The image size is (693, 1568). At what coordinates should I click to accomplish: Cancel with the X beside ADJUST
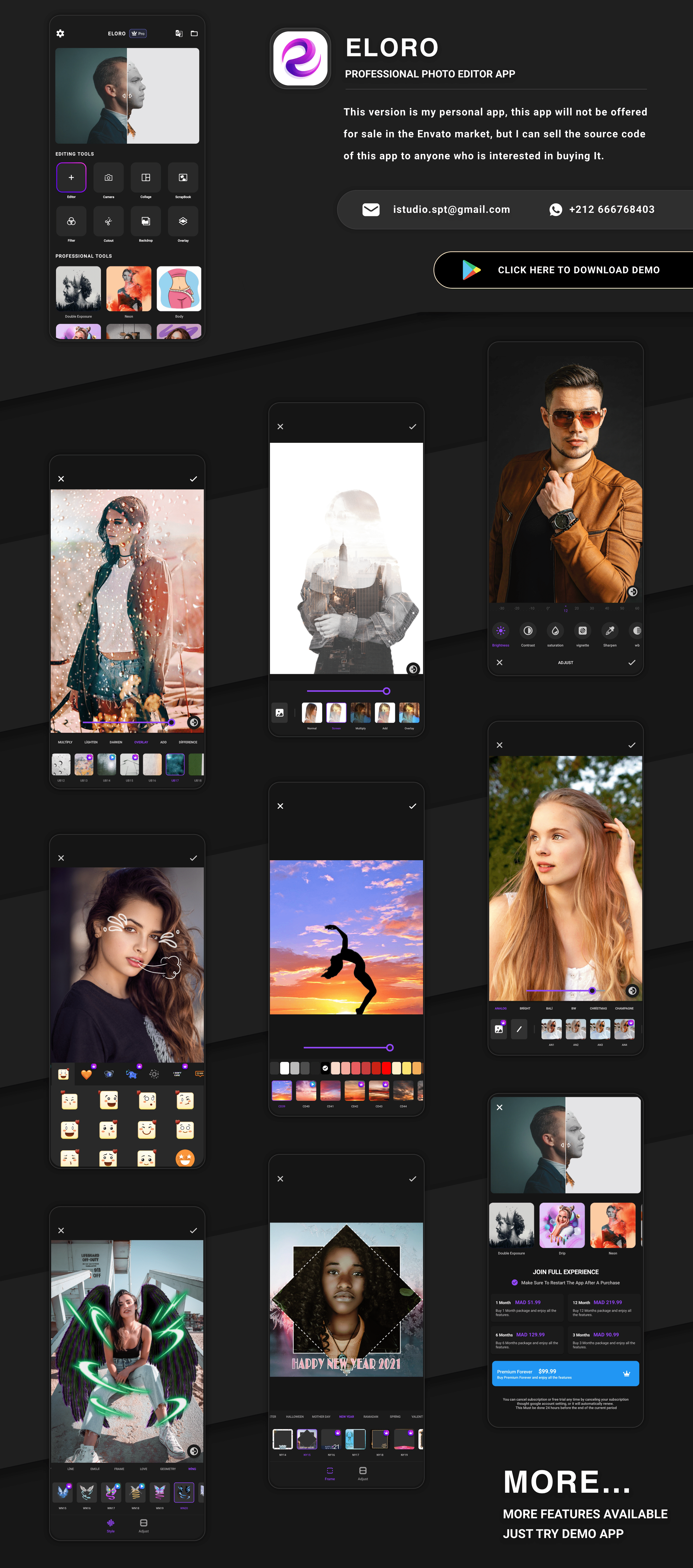point(499,662)
